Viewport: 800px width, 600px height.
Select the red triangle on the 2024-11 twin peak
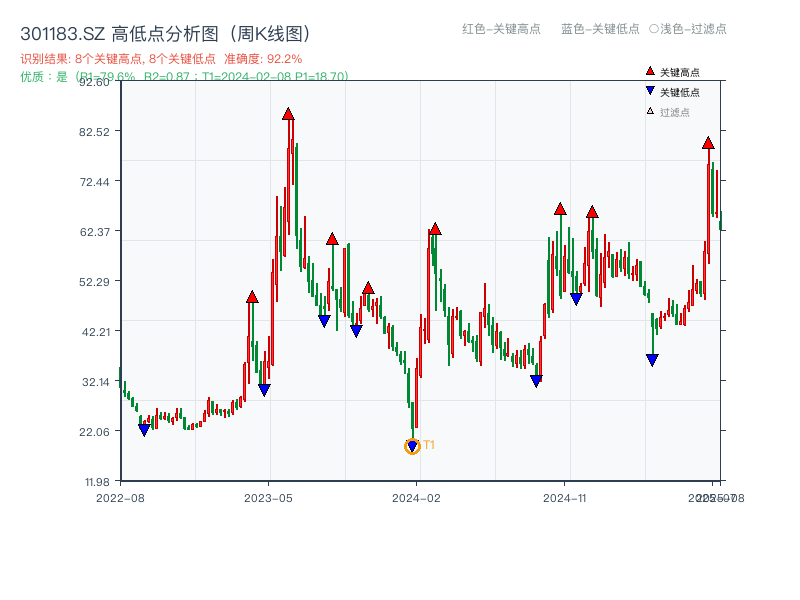point(560,209)
